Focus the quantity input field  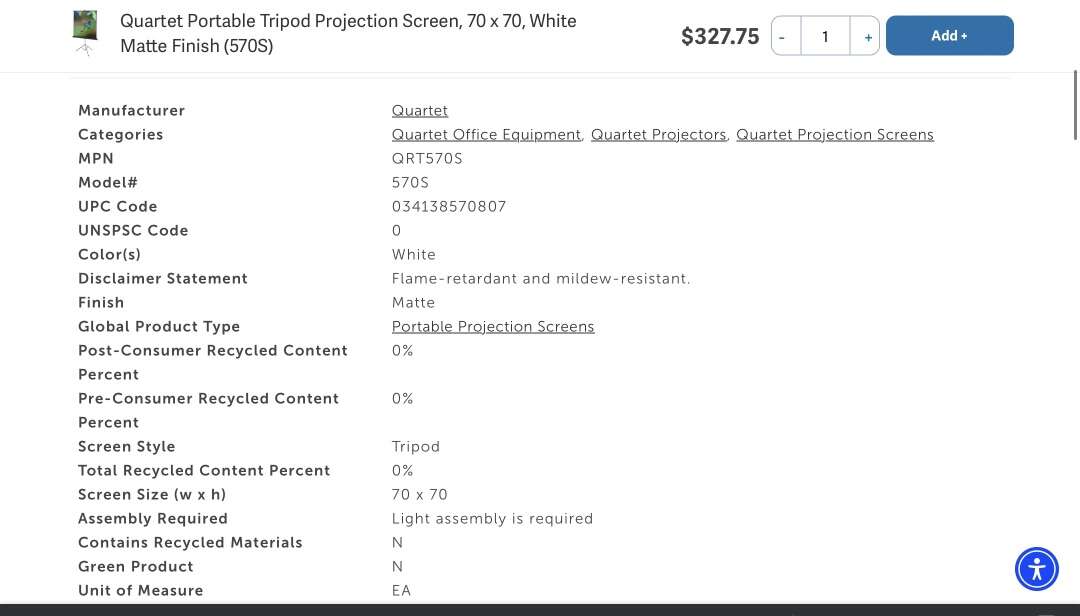pyautogui.click(x=825, y=36)
